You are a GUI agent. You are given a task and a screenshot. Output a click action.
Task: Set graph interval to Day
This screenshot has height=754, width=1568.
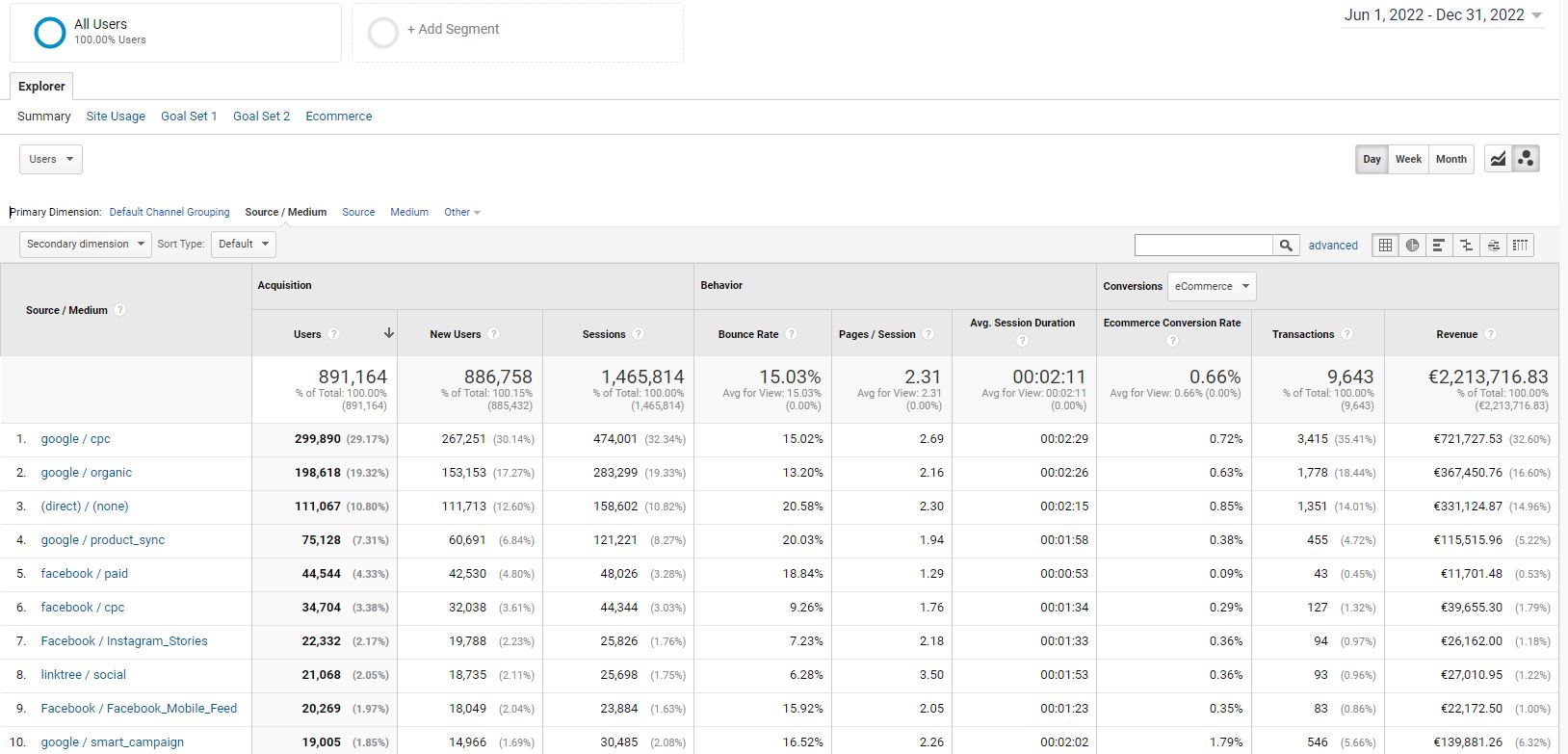(x=1372, y=159)
